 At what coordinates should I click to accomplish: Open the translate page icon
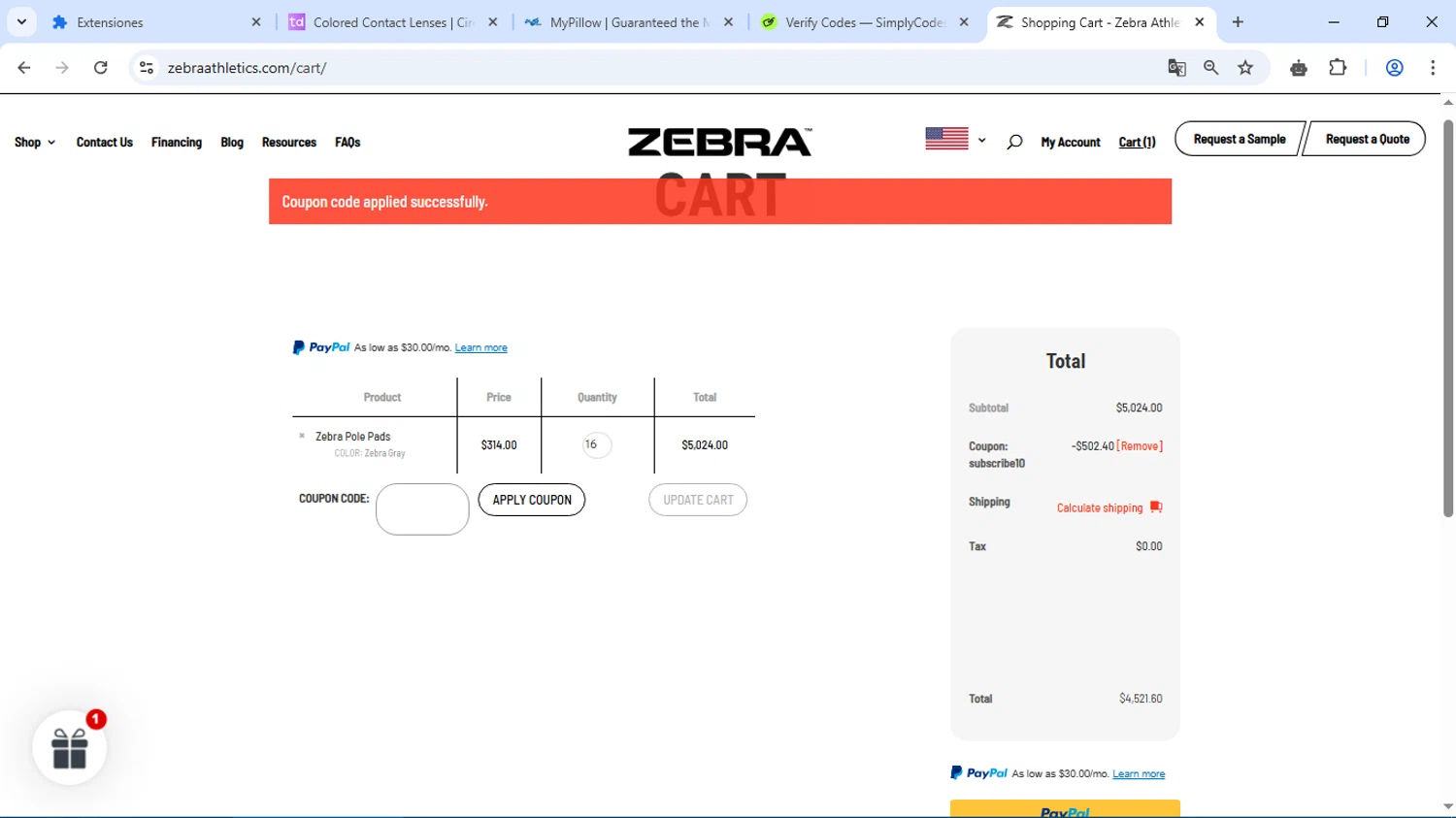click(1176, 67)
